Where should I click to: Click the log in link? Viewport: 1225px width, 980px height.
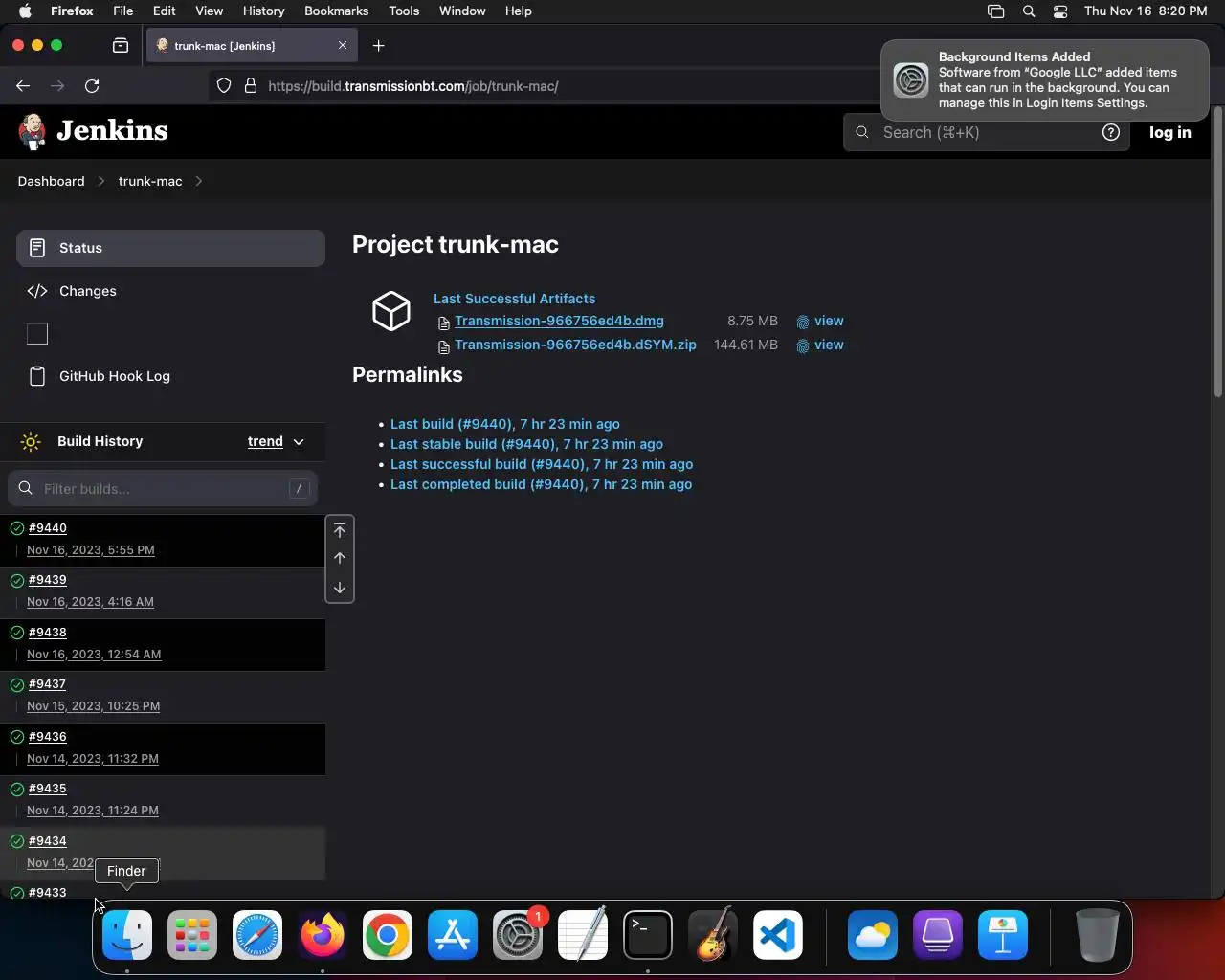tap(1170, 133)
